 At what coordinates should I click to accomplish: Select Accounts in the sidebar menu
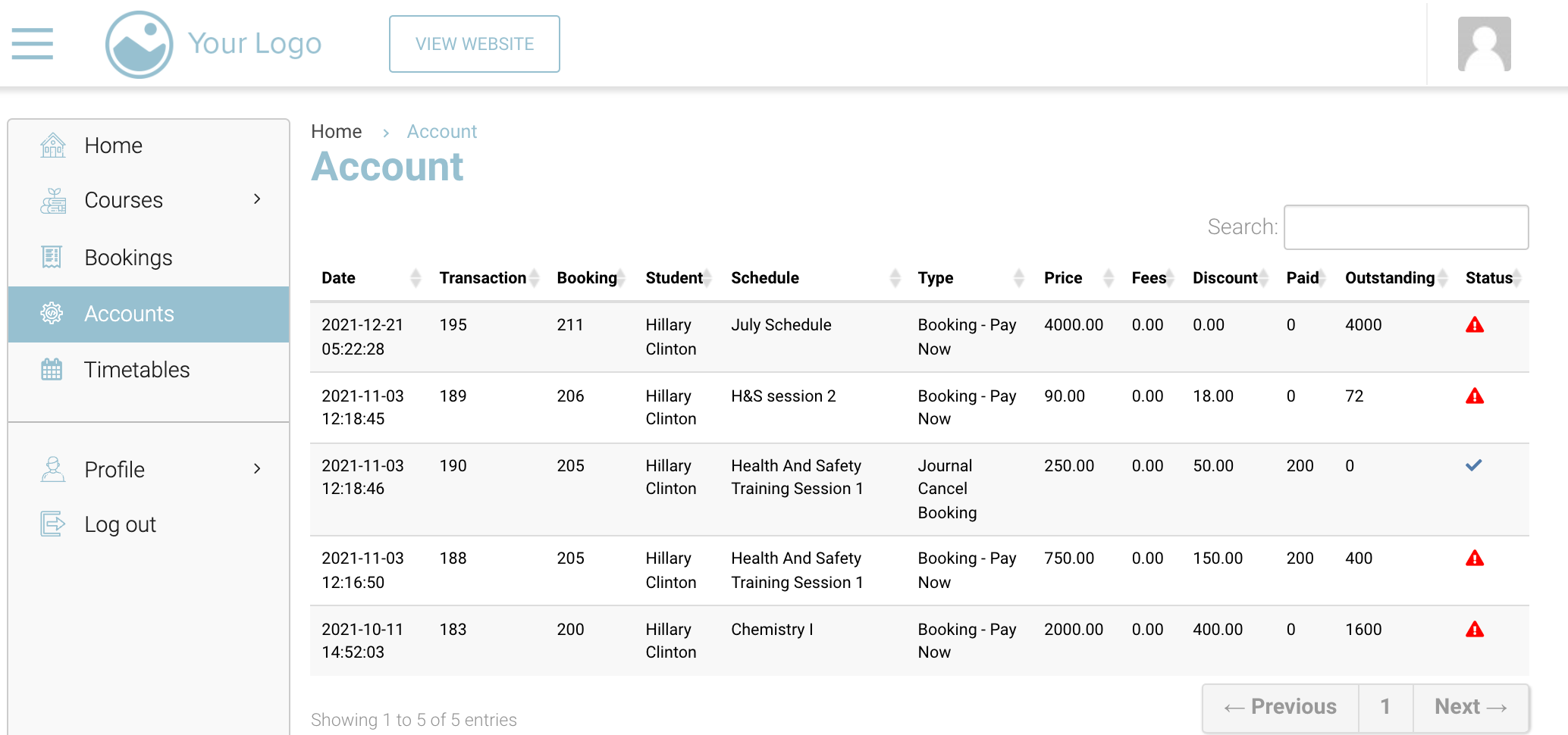pyautogui.click(x=129, y=314)
